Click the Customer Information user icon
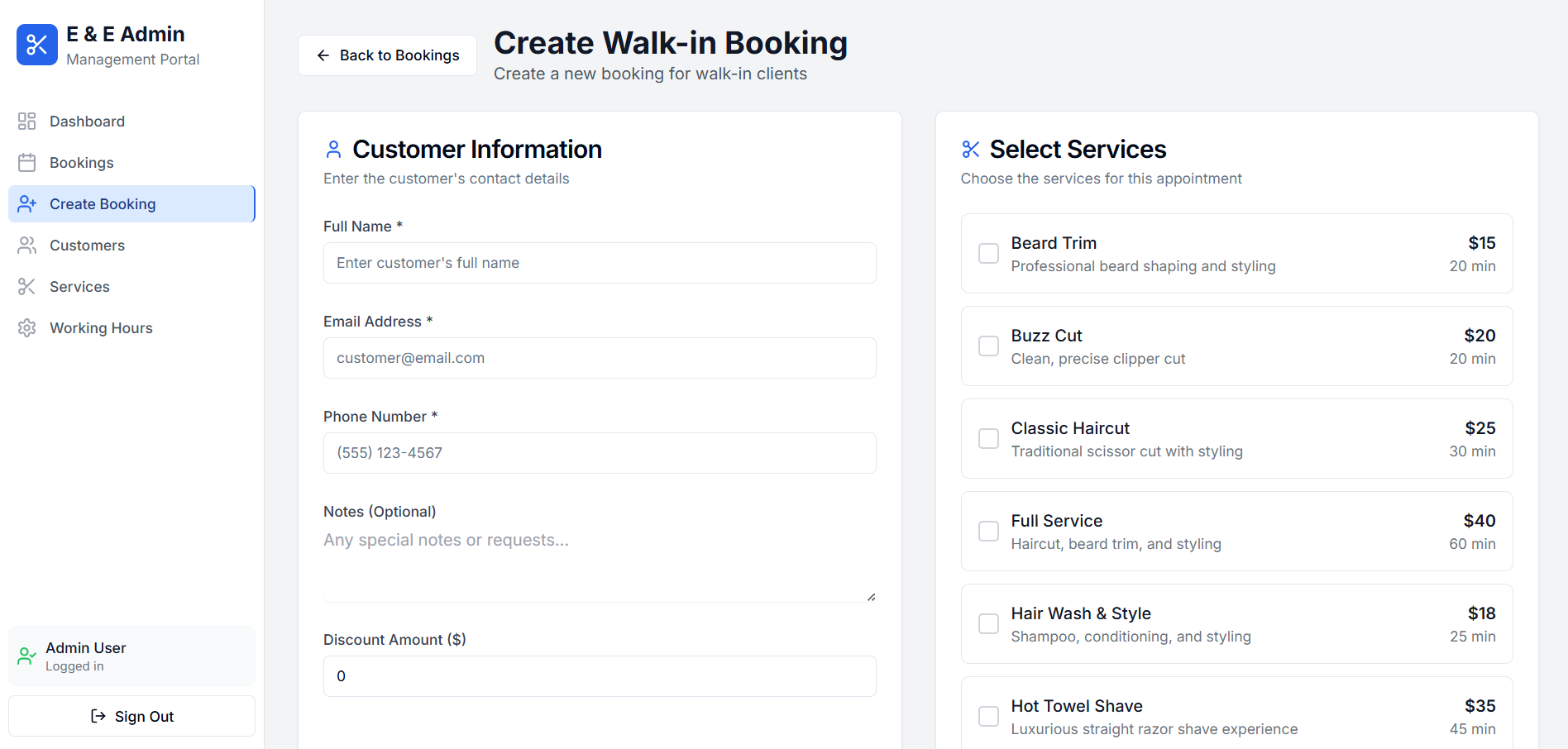This screenshot has width=1568, height=749. click(333, 150)
